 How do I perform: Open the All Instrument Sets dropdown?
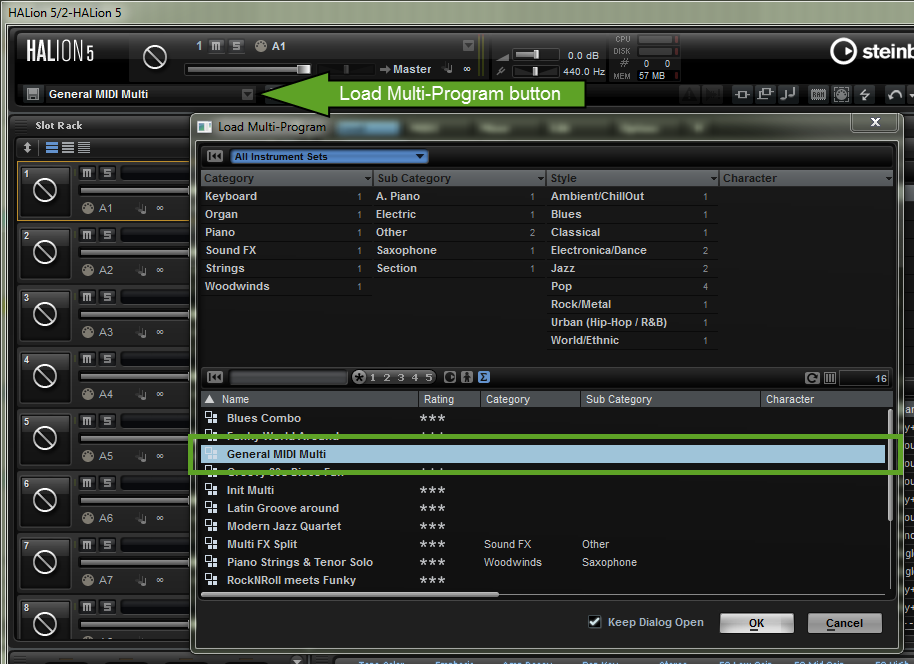point(329,156)
